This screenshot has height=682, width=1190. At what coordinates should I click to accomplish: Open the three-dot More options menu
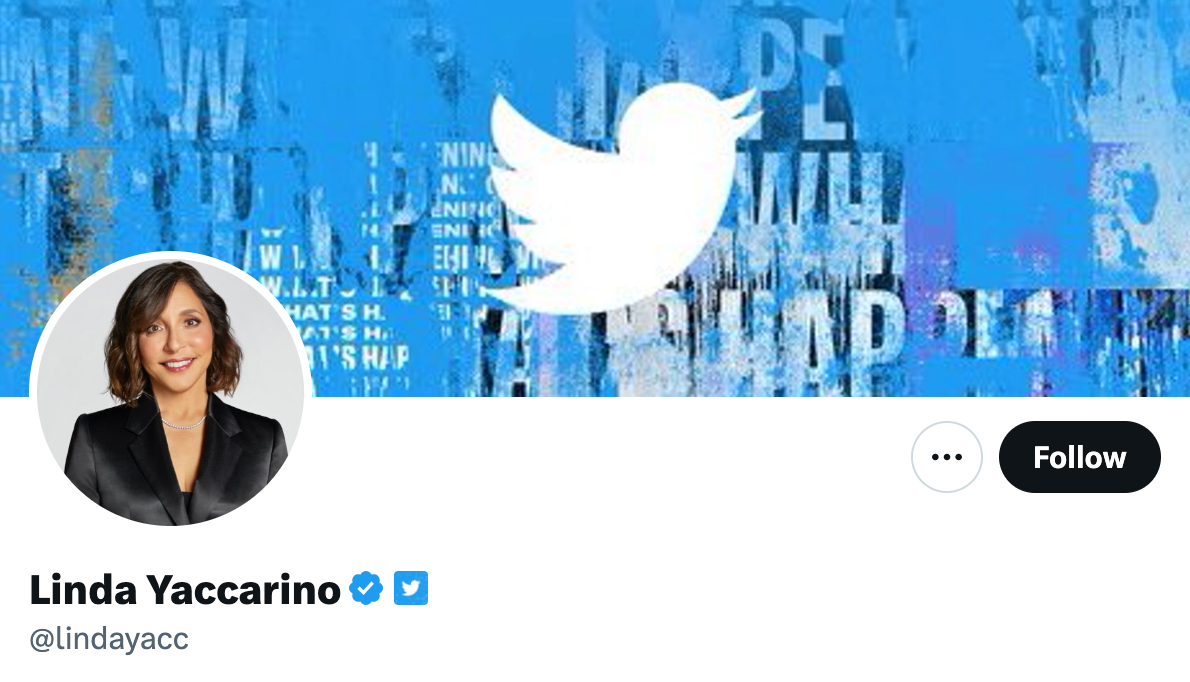point(946,457)
